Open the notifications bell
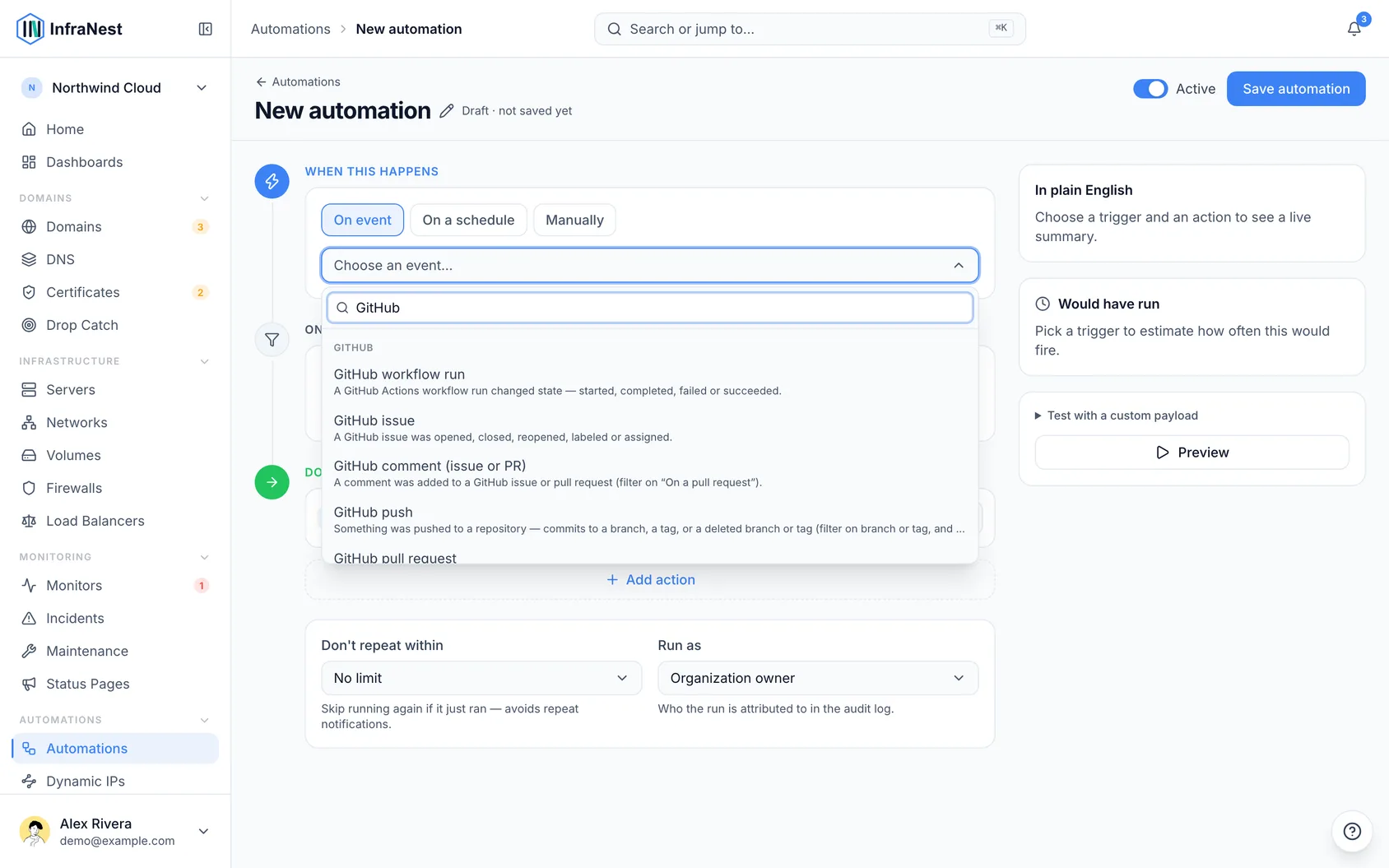Image resolution: width=1389 pixels, height=868 pixels. click(x=1354, y=29)
